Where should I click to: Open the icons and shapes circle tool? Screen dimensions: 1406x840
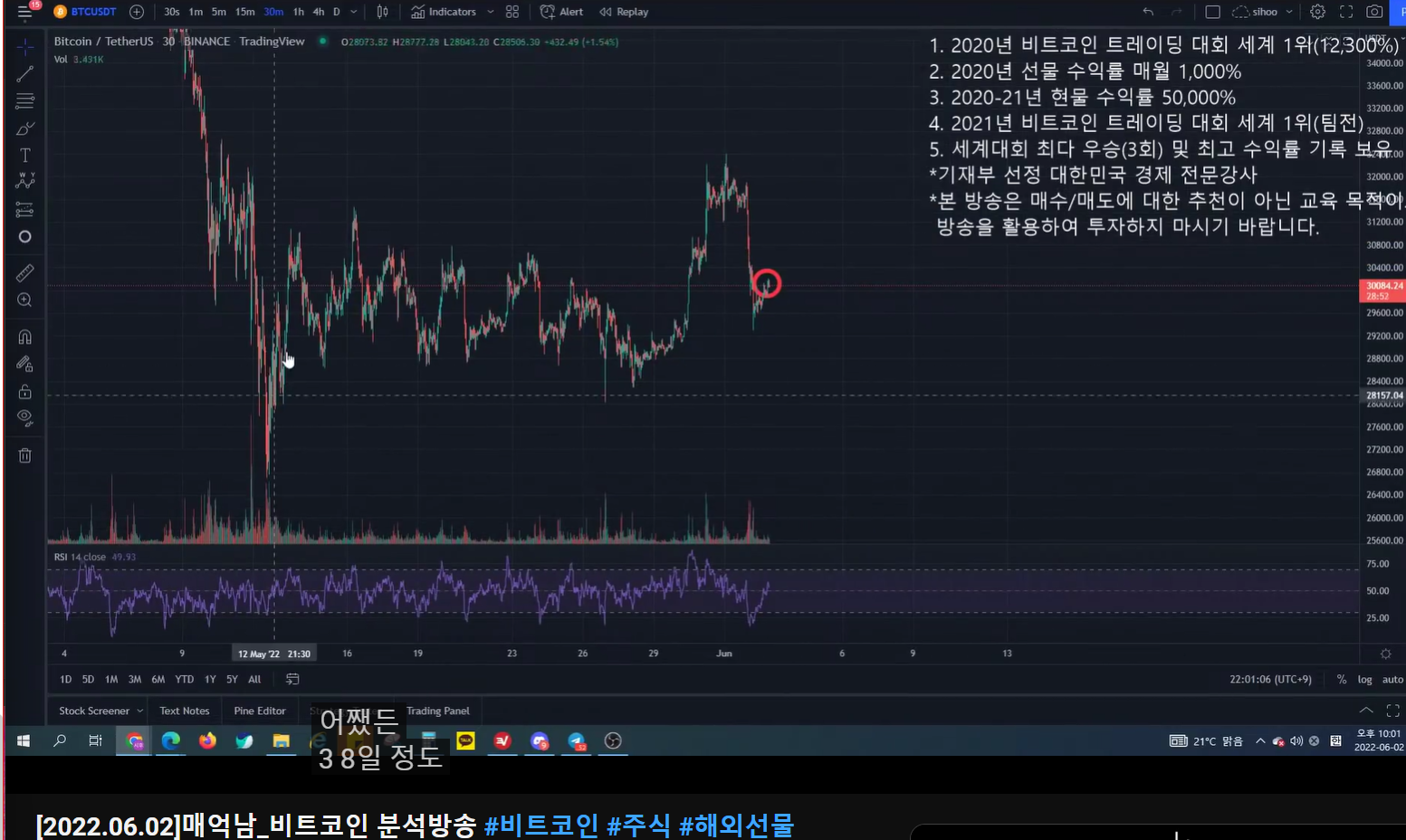click(x=25, y=236)
